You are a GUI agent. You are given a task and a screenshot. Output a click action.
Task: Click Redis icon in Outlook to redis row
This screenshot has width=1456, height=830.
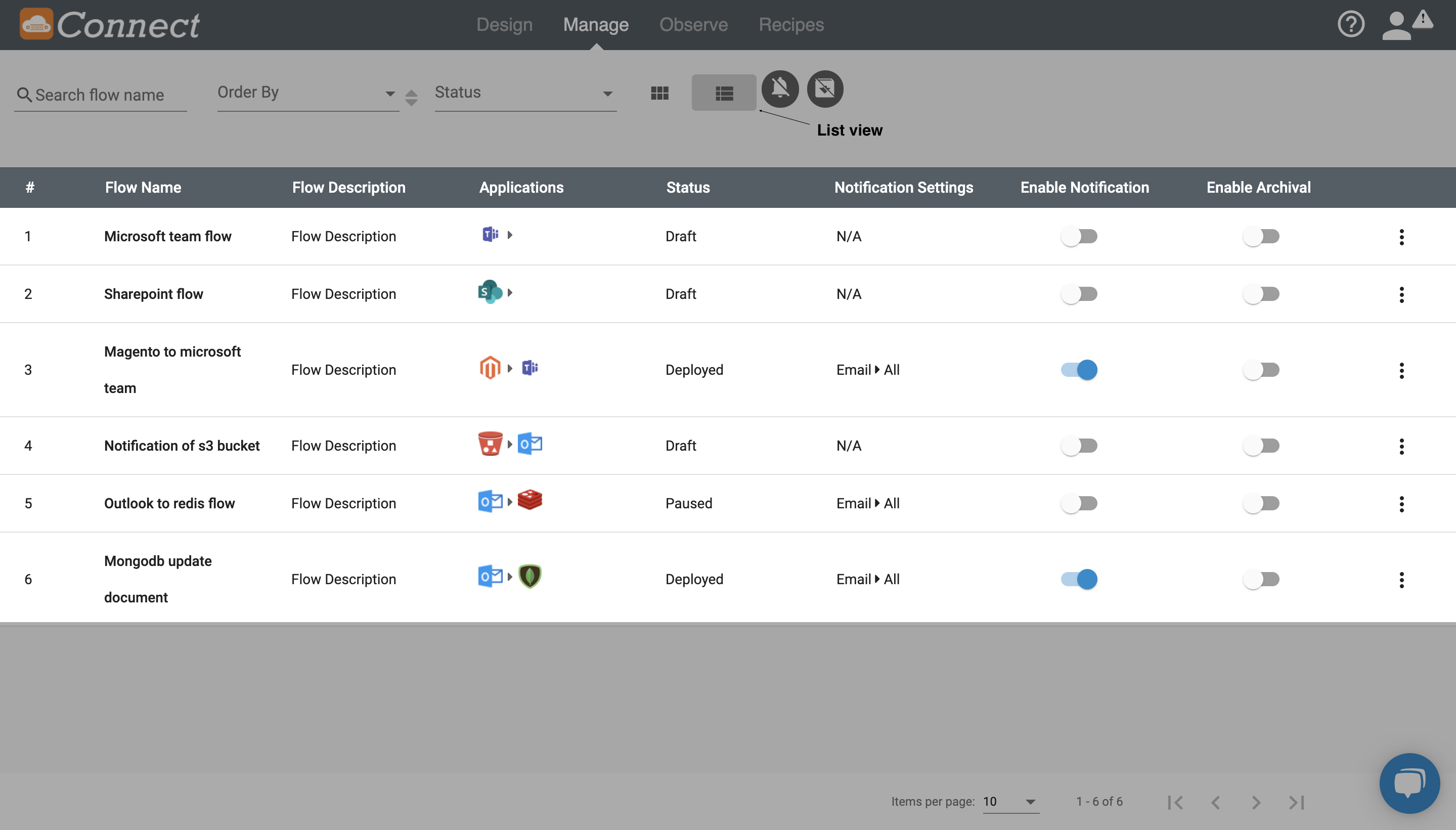(x=530, y=500)
